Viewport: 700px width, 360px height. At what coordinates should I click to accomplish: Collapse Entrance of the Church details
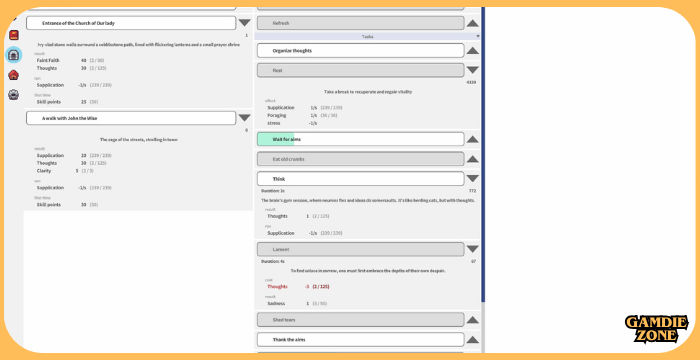coord(244,23)
